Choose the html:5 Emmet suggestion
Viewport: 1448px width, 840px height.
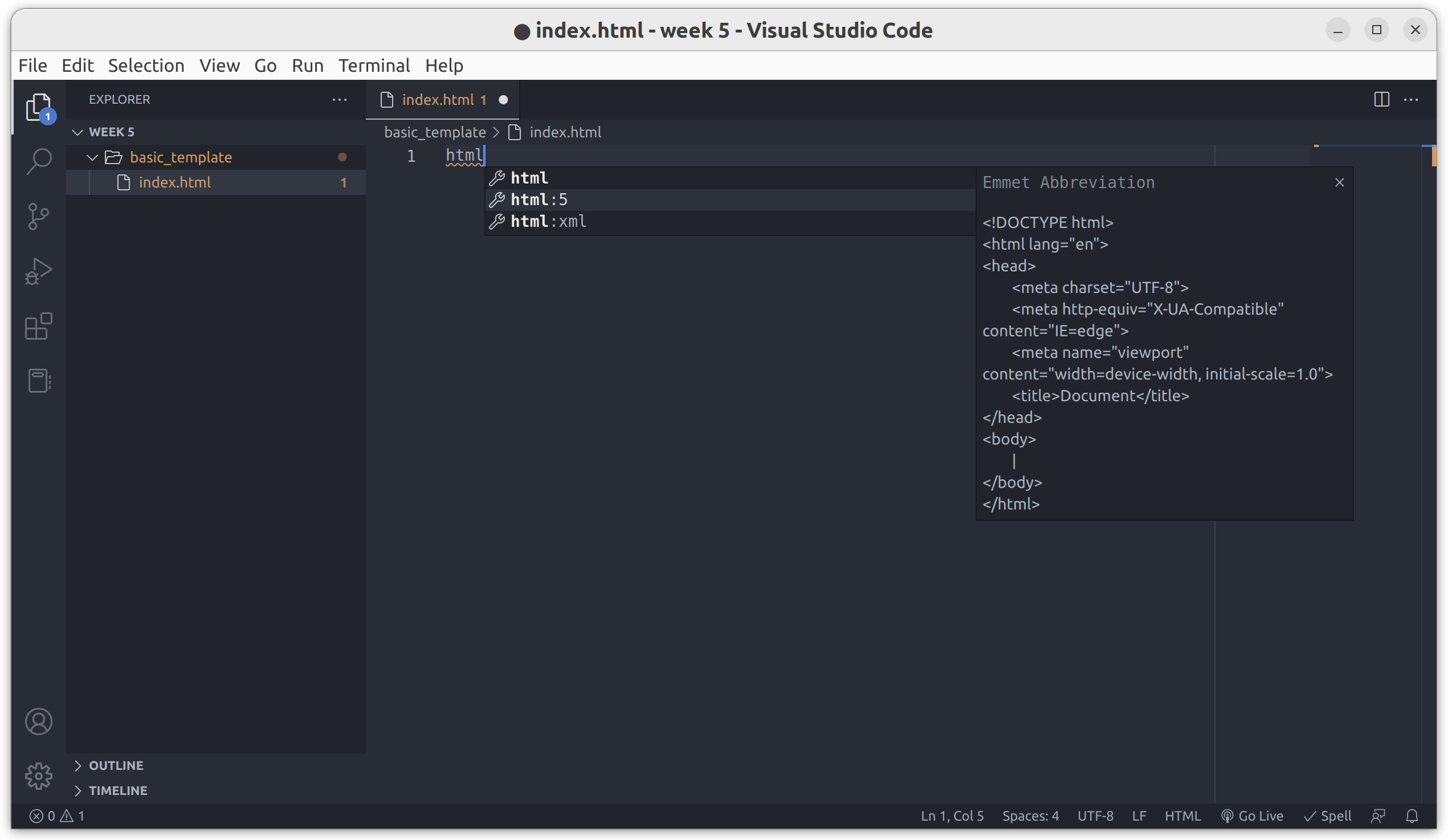coord(539,199)
